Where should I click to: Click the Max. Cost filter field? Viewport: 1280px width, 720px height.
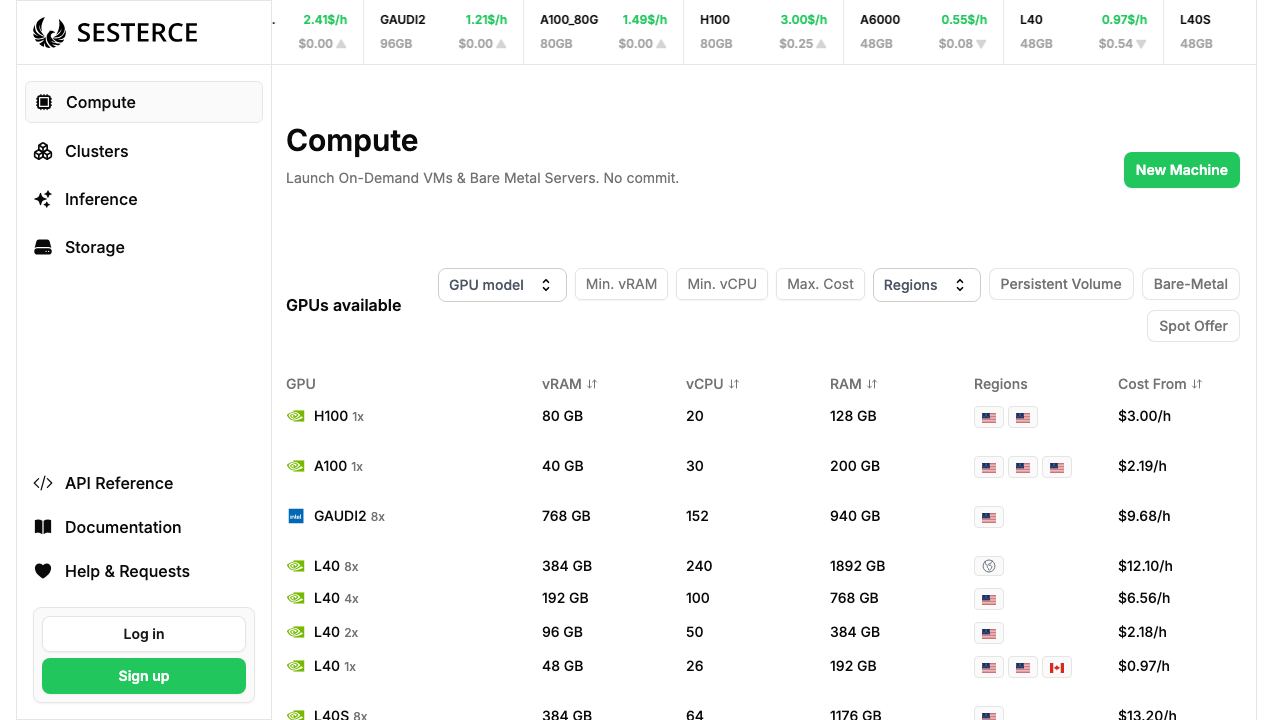820,284
